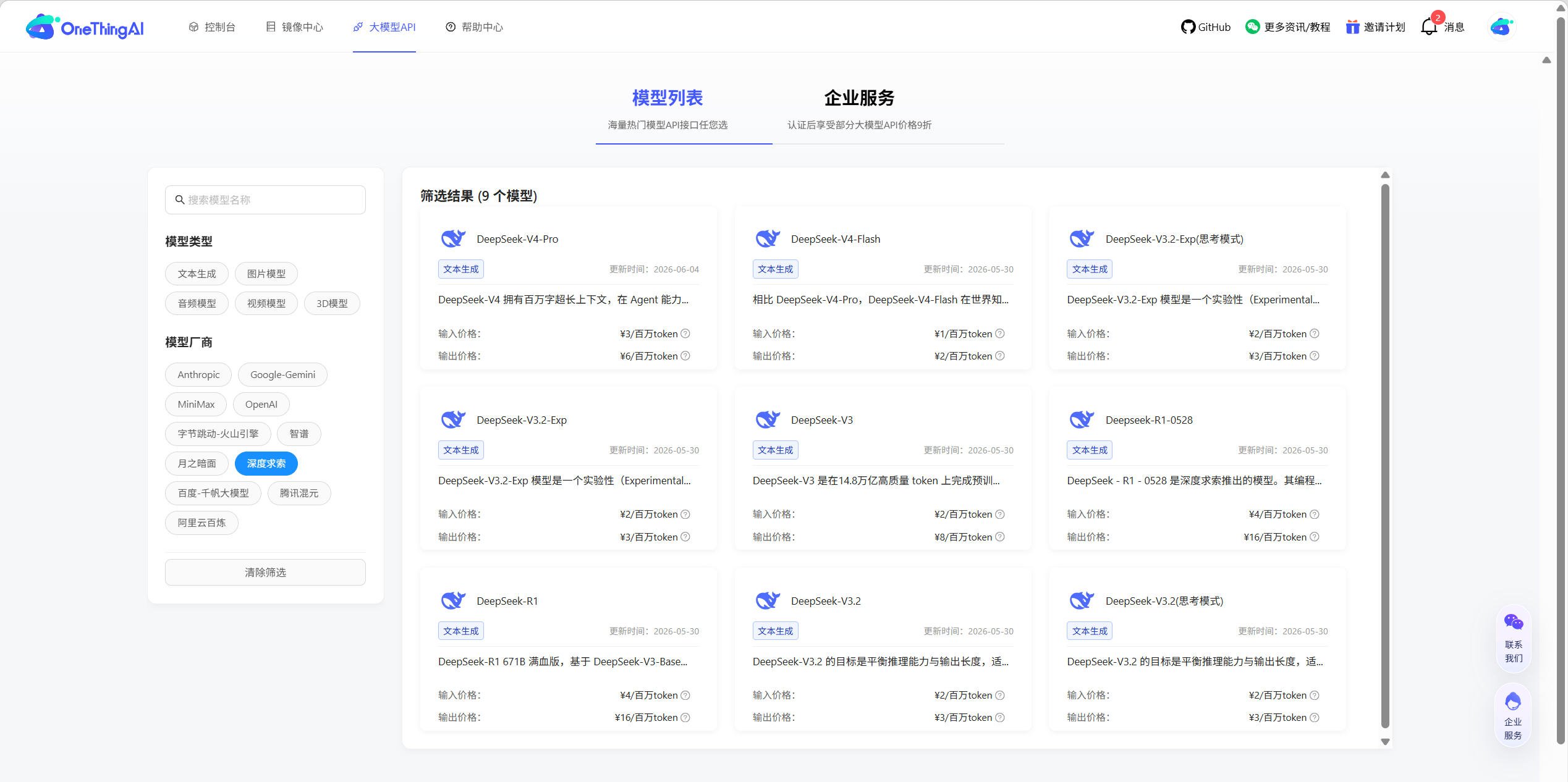Click the OneThingAI logo
The height and width of the screenshot is (782, 1568).
pyautogui.click(x=85, y=27)
